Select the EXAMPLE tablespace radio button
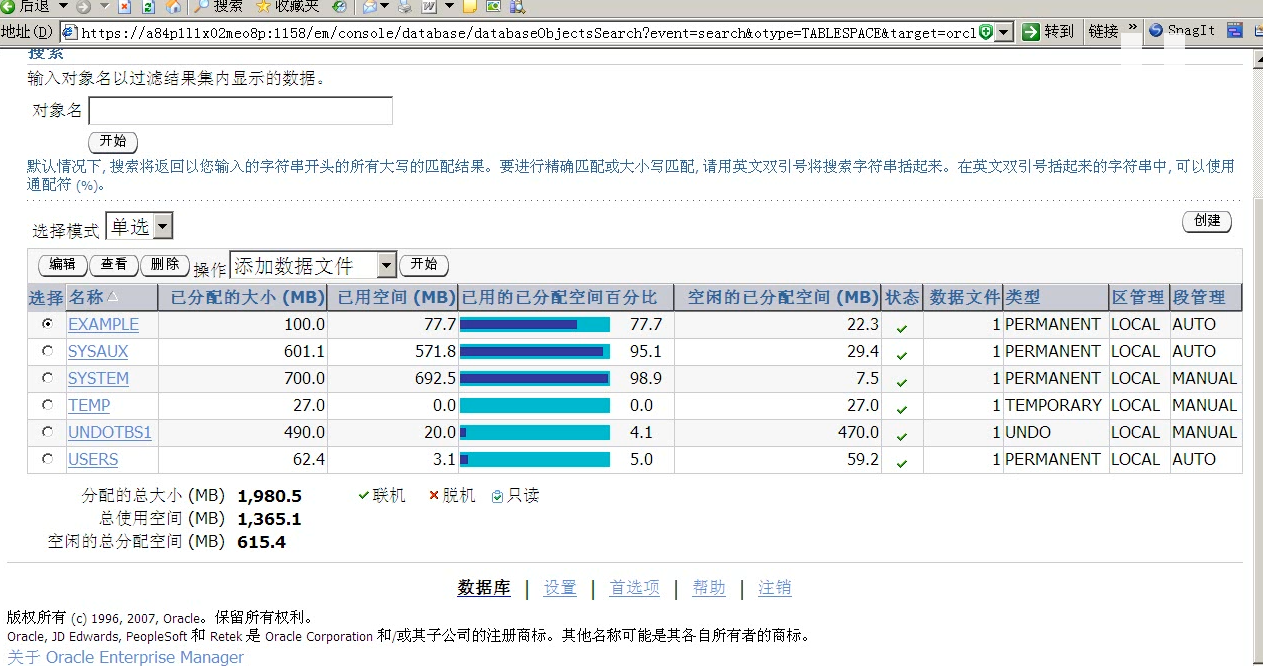This screenshot has height=666, width=1263. tap(47, 324)
